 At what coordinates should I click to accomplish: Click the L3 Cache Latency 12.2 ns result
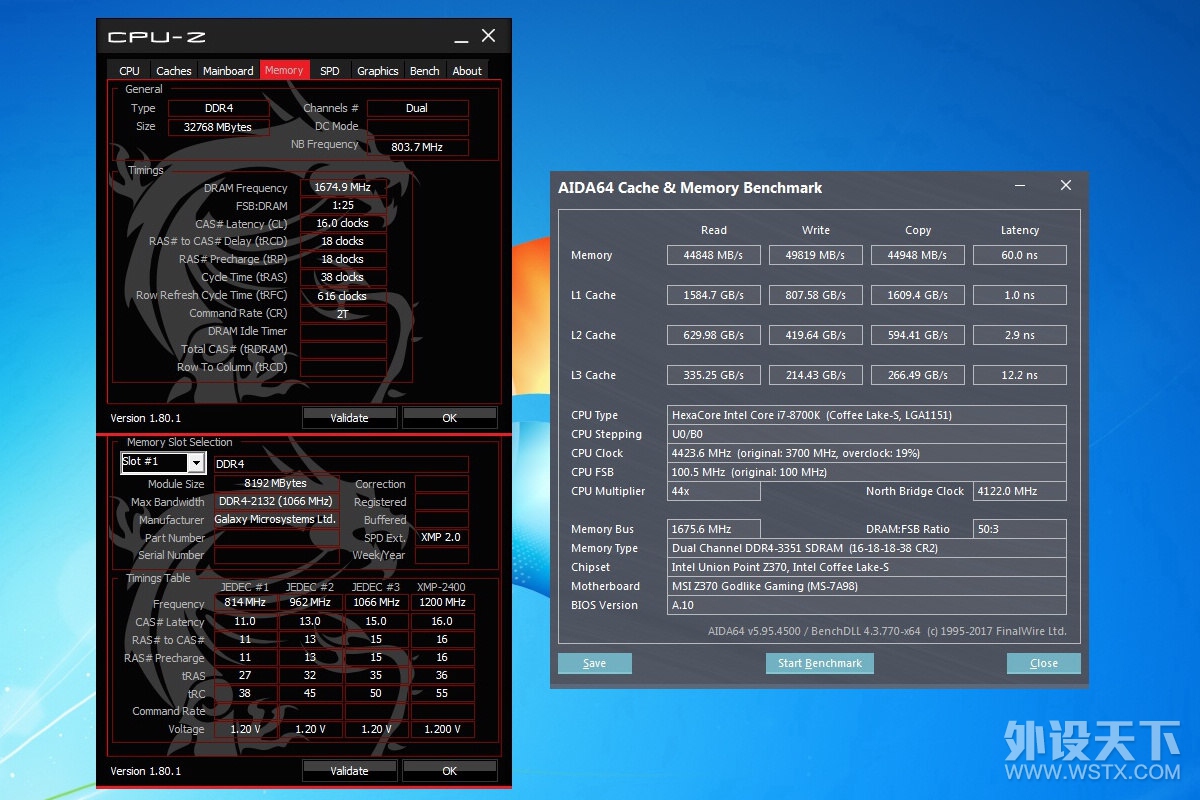(1020, 375)
